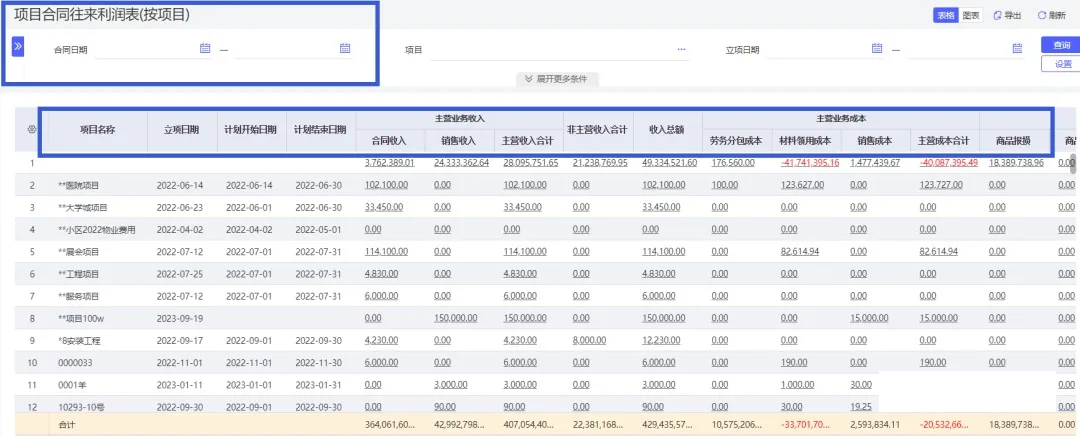1080x437 pixels.
Task: Open the red -41,741,395.16 material cost link
Action: pos(810,163)
